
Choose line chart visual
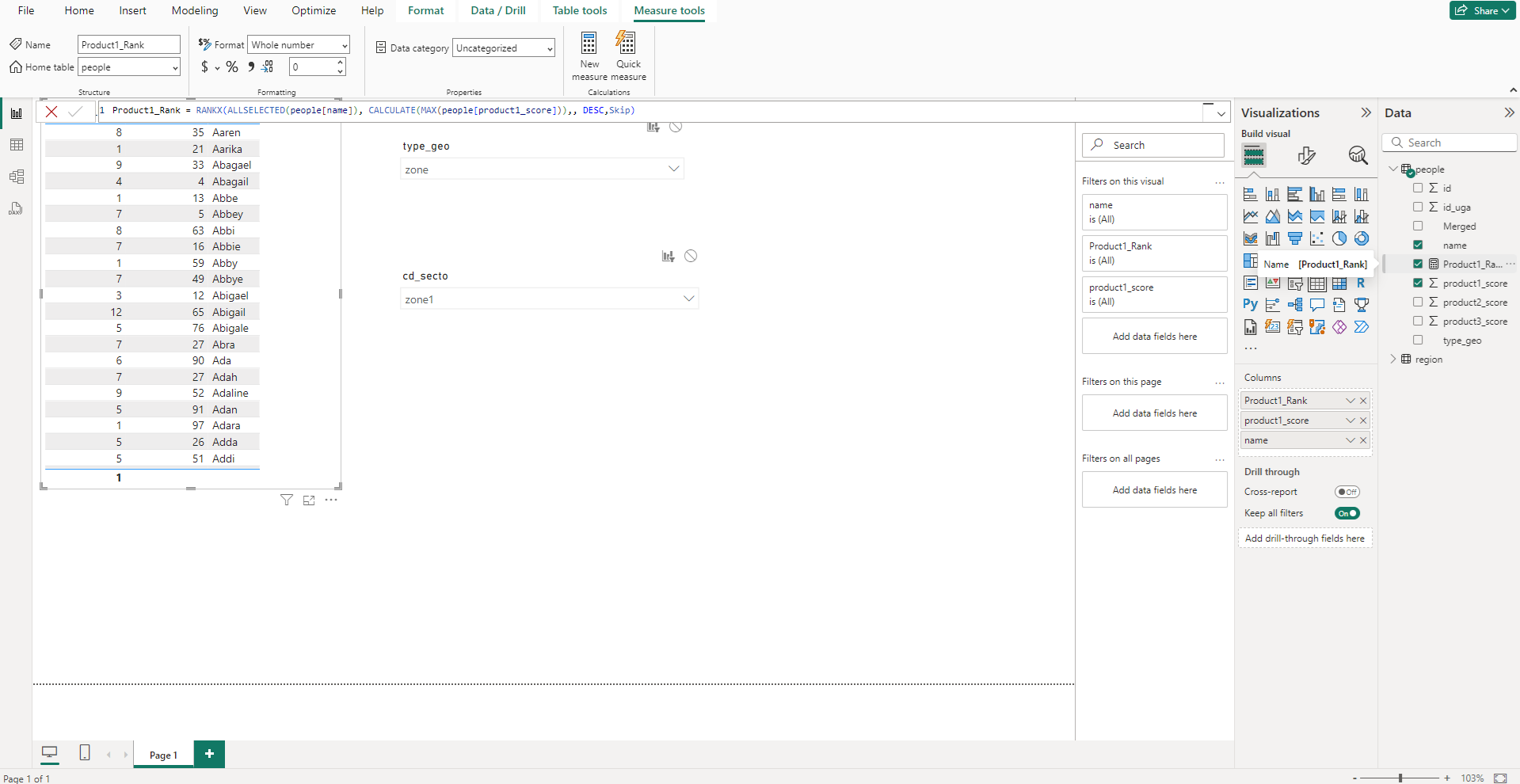(x=1251, y=216)
